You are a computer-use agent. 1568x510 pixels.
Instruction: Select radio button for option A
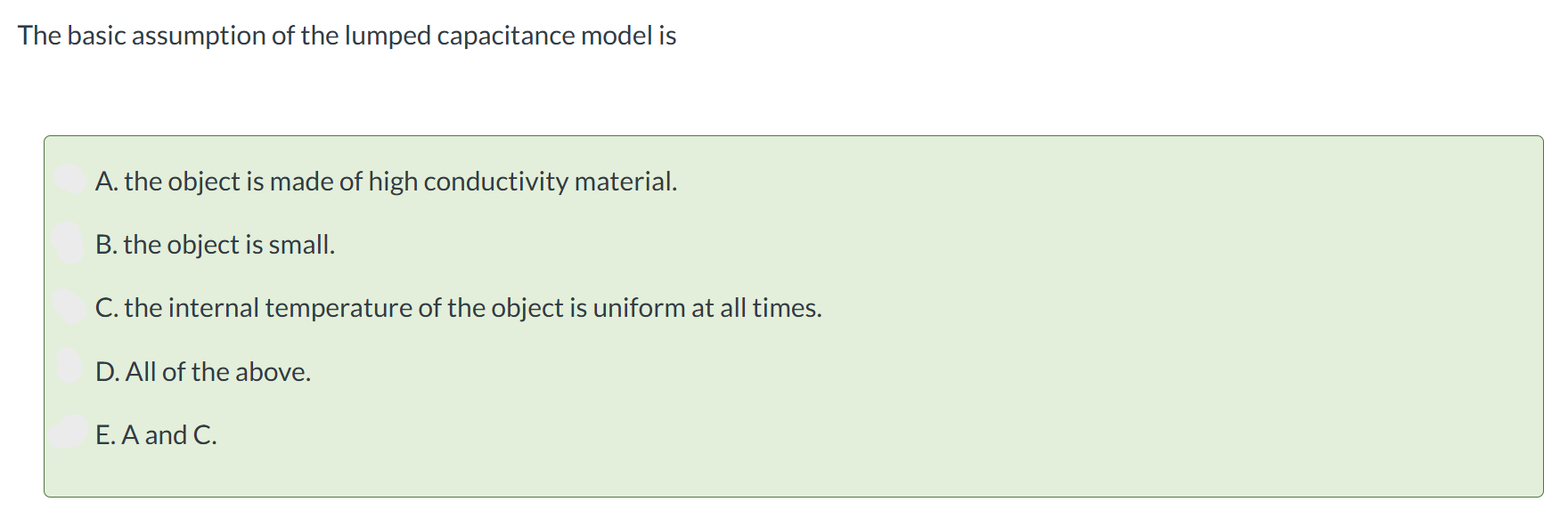point(70,180)
